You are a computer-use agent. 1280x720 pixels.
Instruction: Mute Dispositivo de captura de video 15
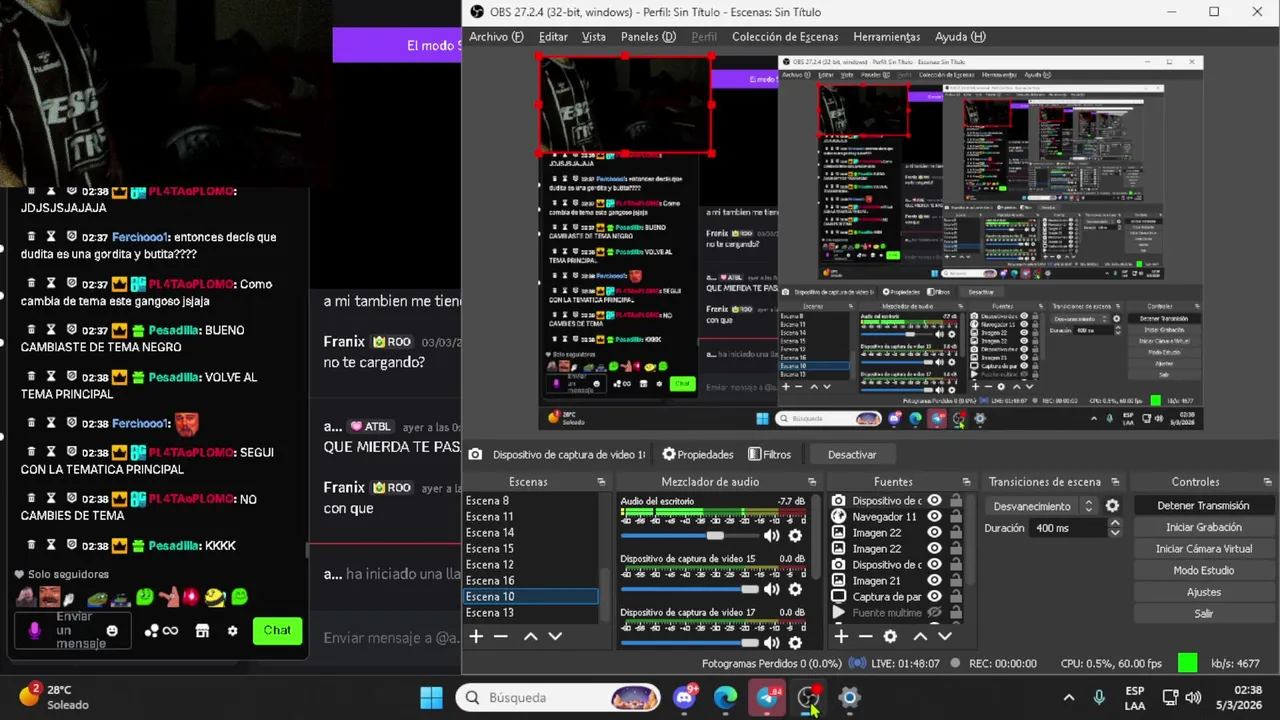pyautogui.click(x=771, y=590)
